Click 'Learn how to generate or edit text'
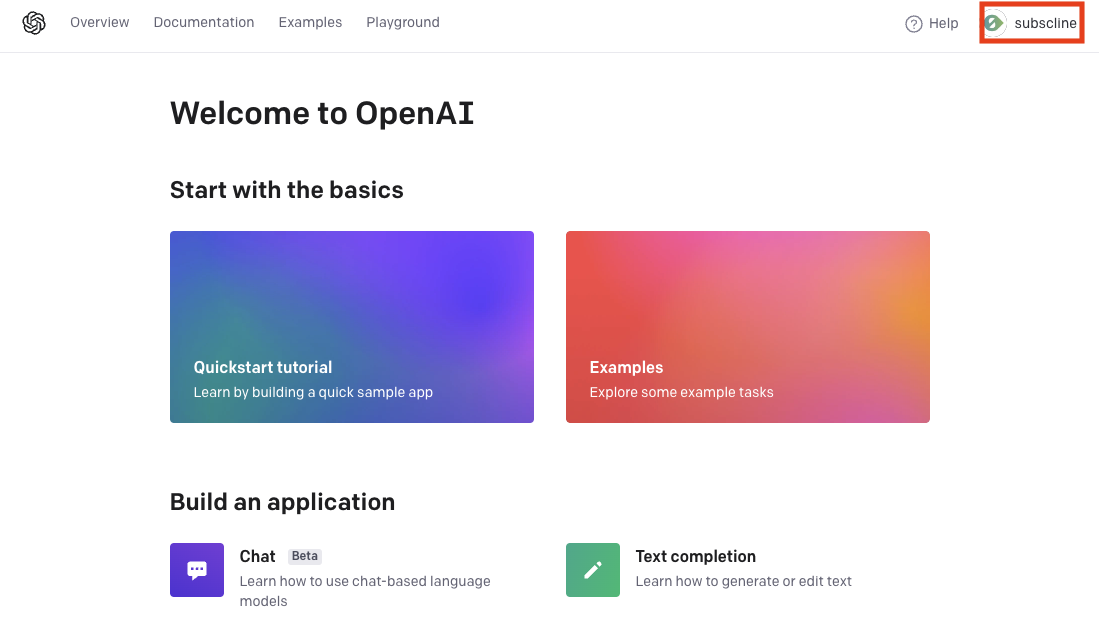Viewport: 1099px width, 637px height. pos(744,581)
